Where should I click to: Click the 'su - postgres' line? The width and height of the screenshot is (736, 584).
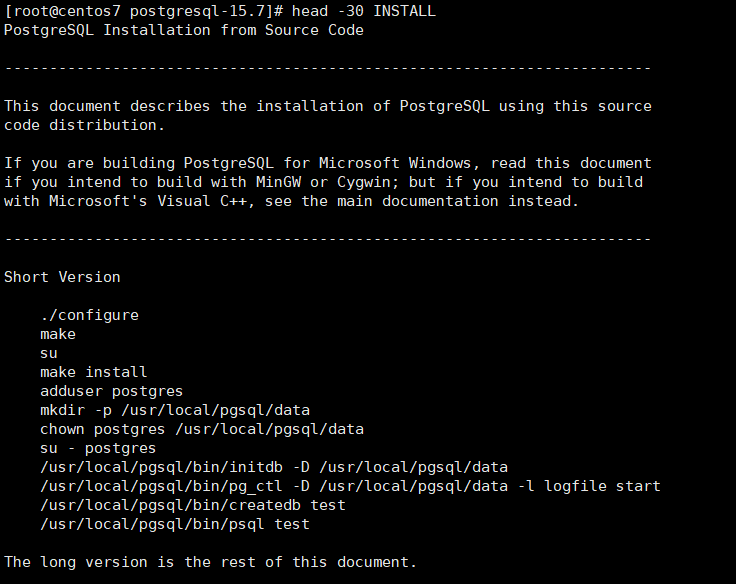coord(98,448)
